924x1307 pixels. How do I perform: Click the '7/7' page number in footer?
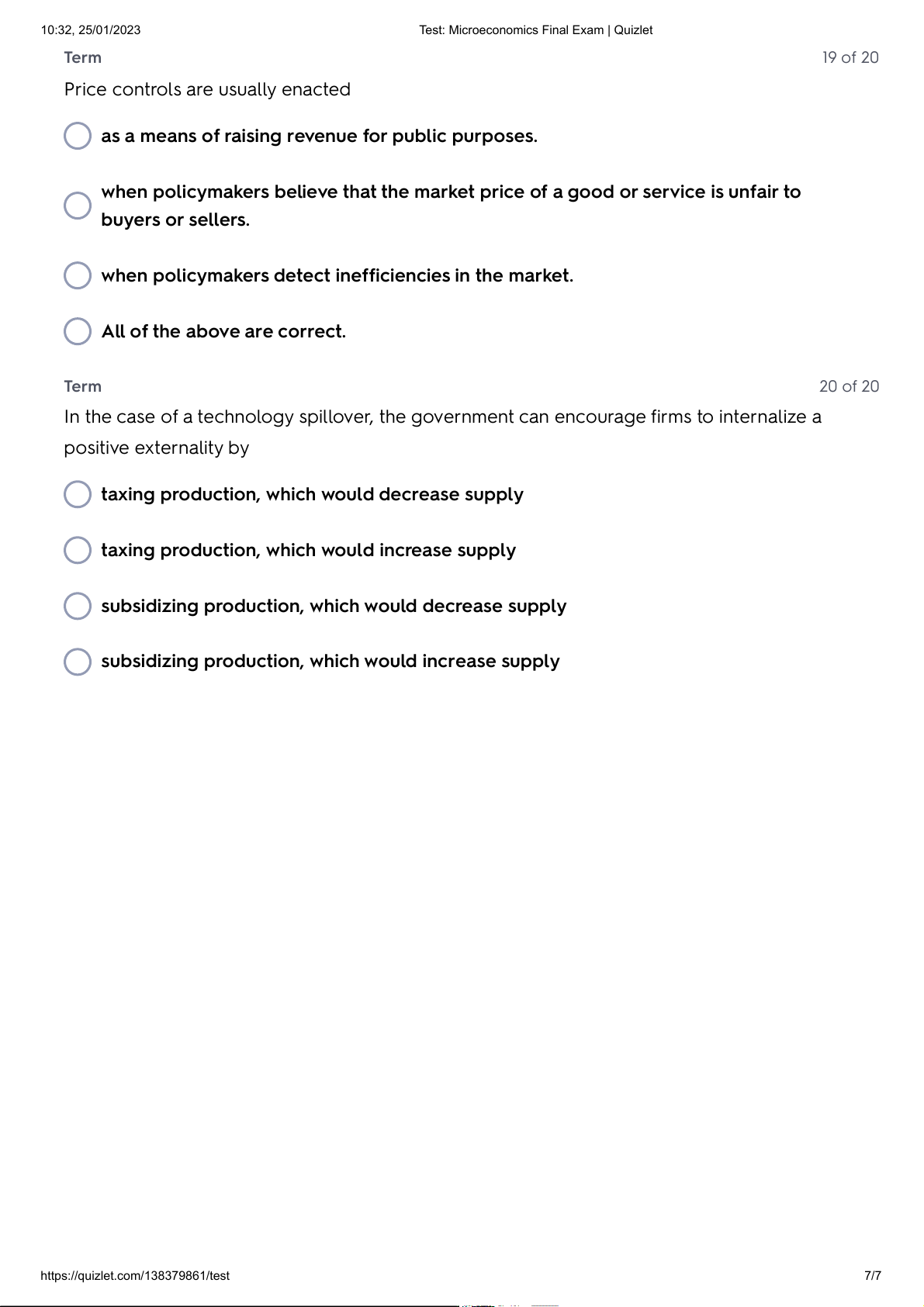point(872,1276)
